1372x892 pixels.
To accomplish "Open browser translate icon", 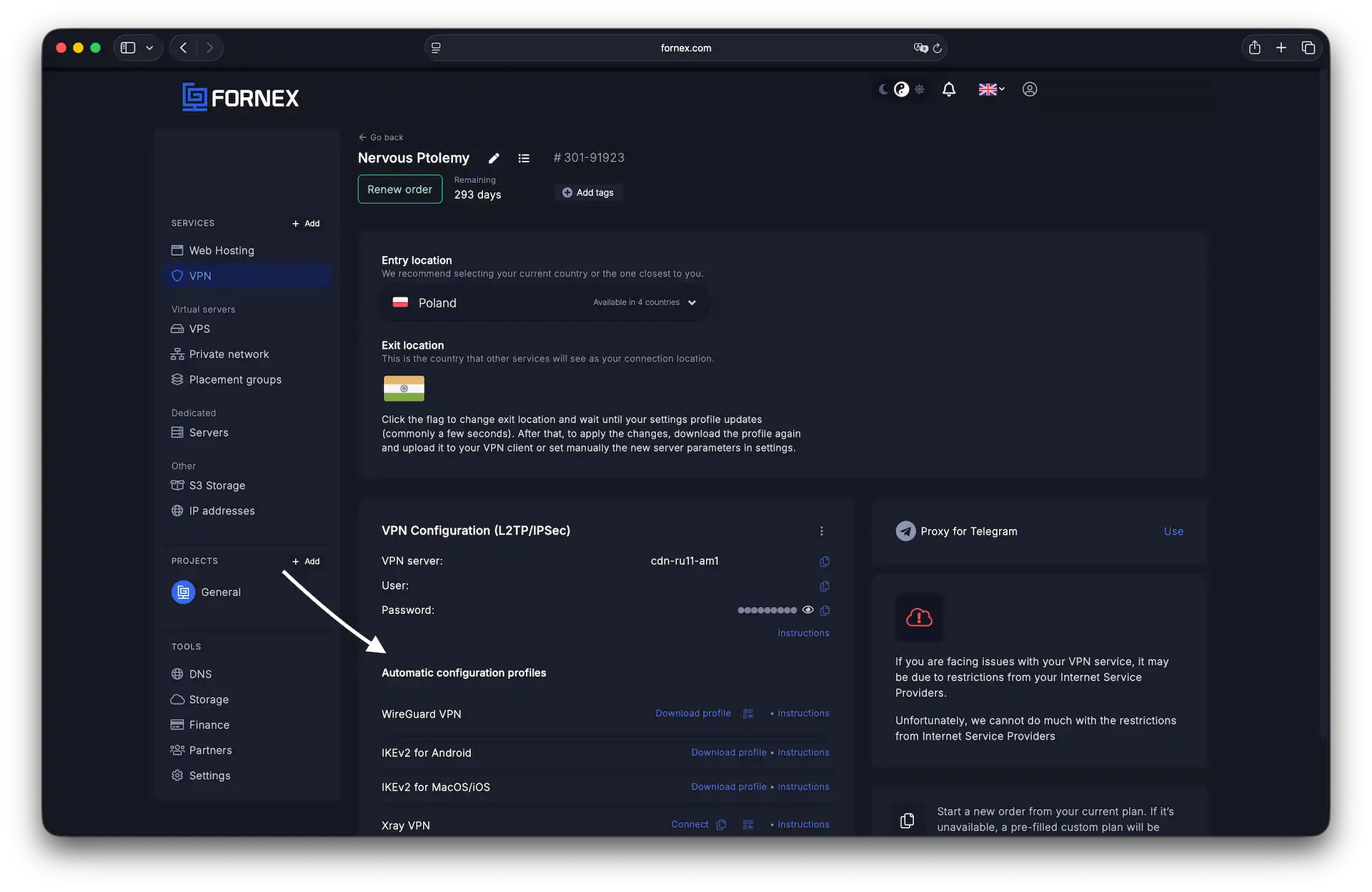I will pos(920,48).
